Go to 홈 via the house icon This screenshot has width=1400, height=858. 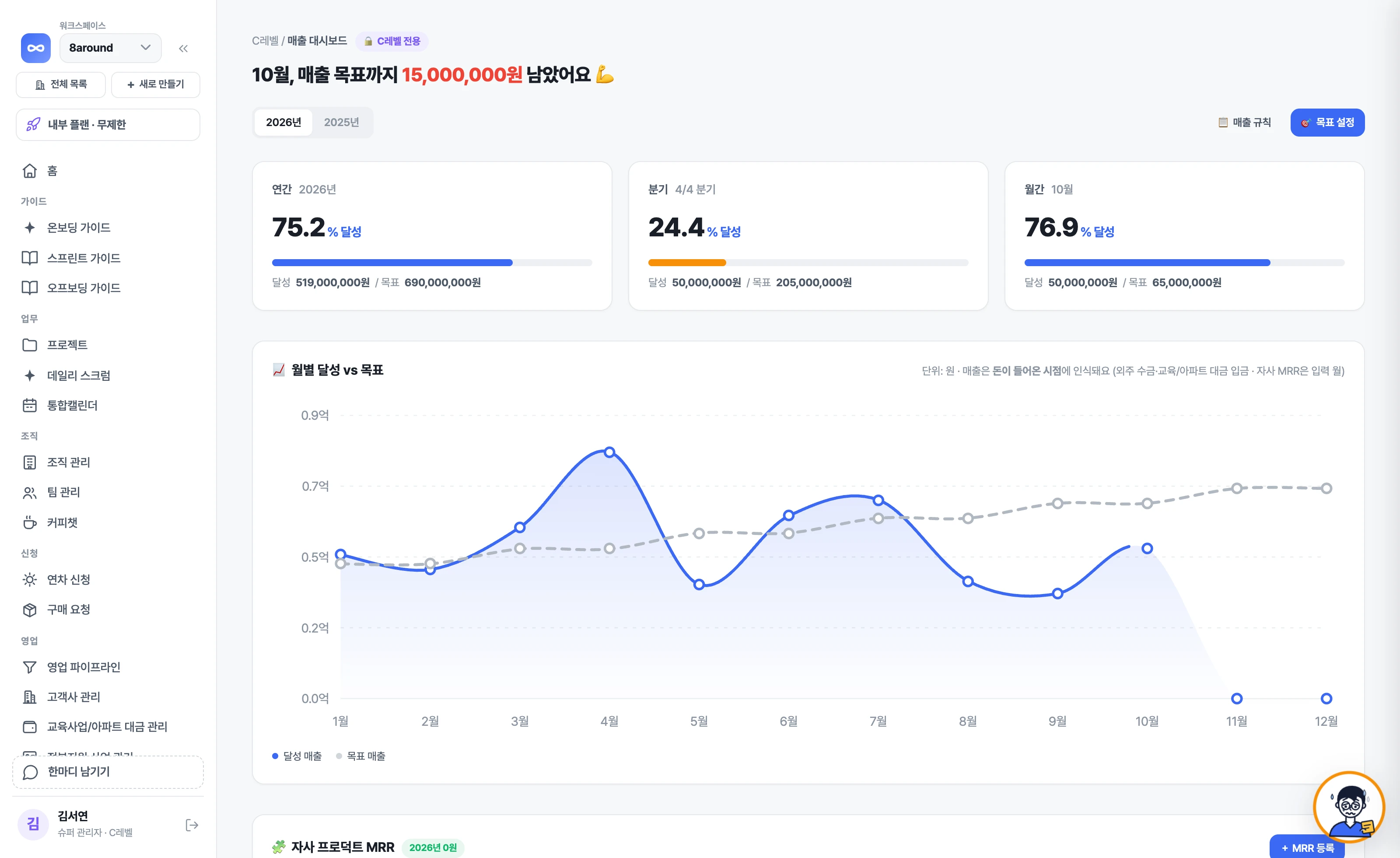(x=30, y=171)
